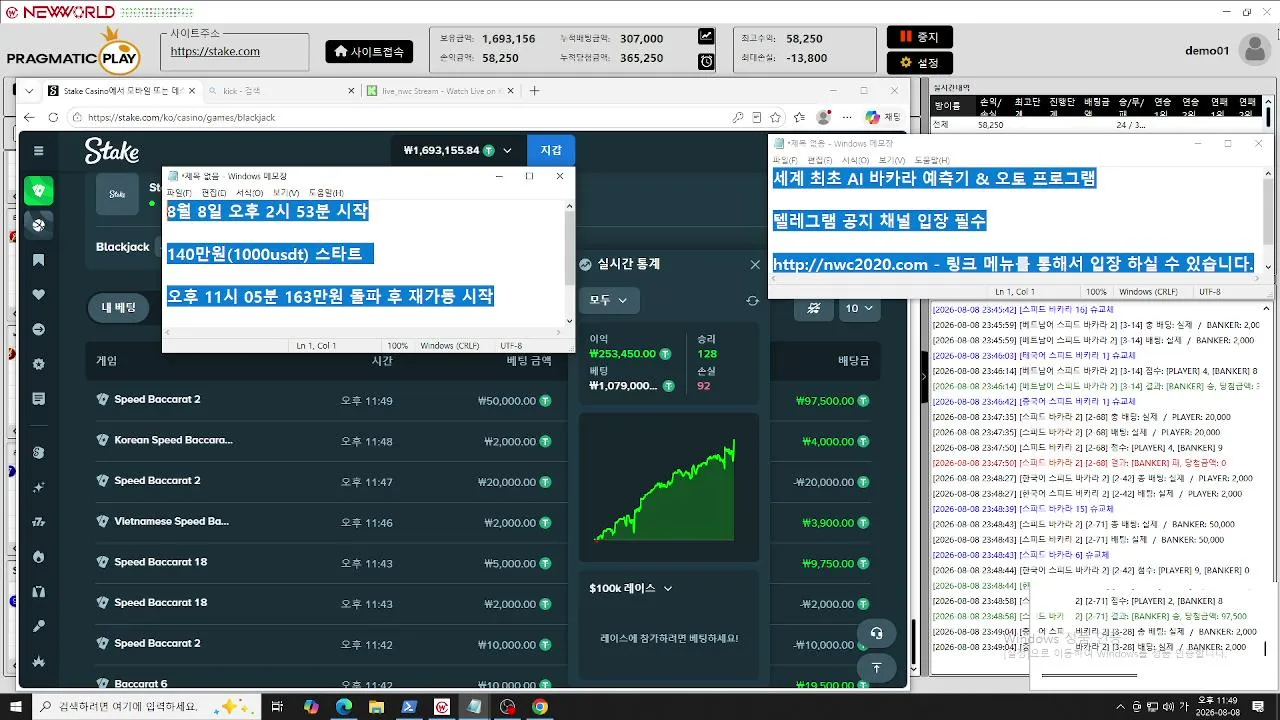Switch to the kick search tab
Screen dimensions: 1280x720
(x=280, y=90)
